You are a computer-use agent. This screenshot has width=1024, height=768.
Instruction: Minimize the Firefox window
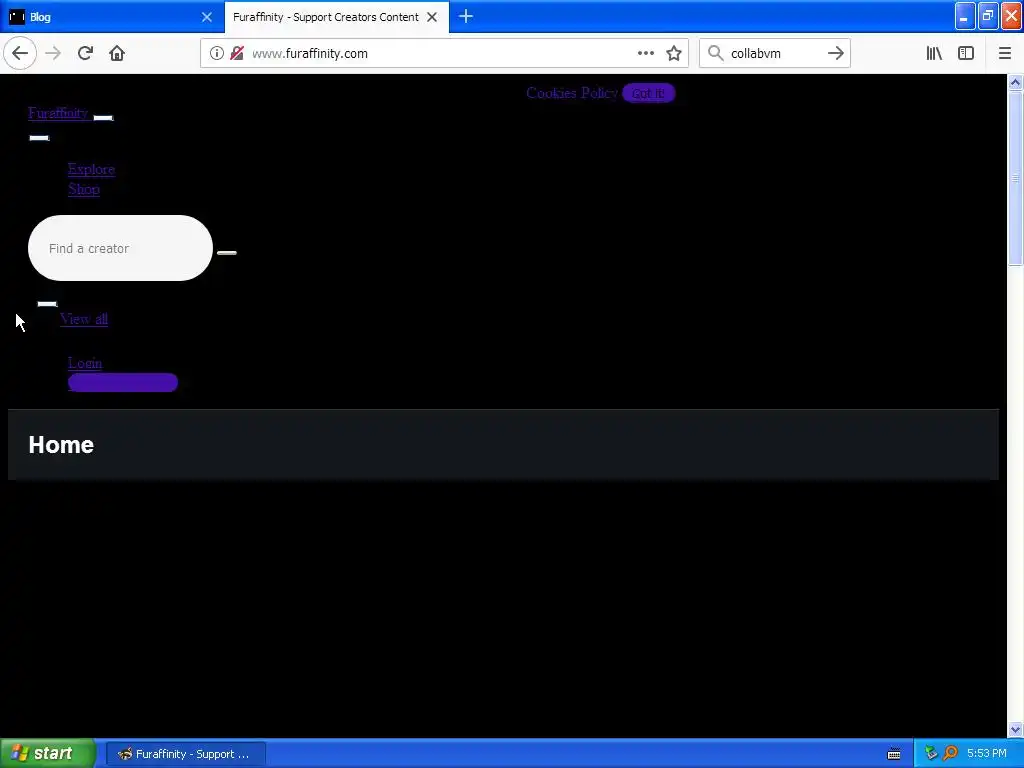[965, 17]
